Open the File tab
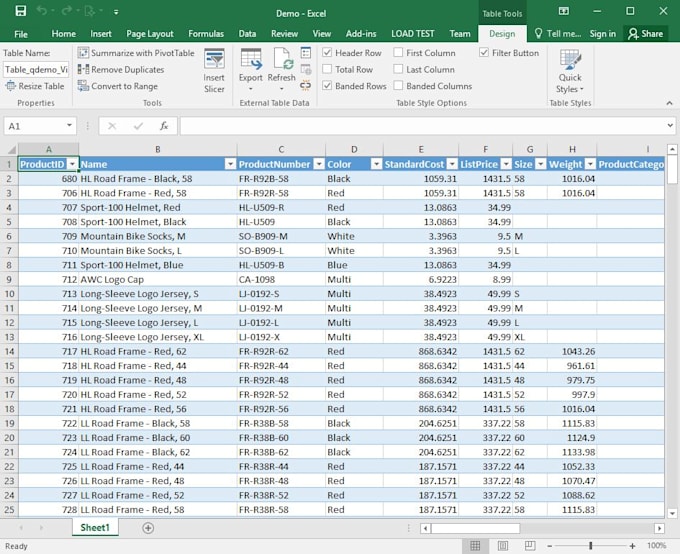 [x=21, y=34]
